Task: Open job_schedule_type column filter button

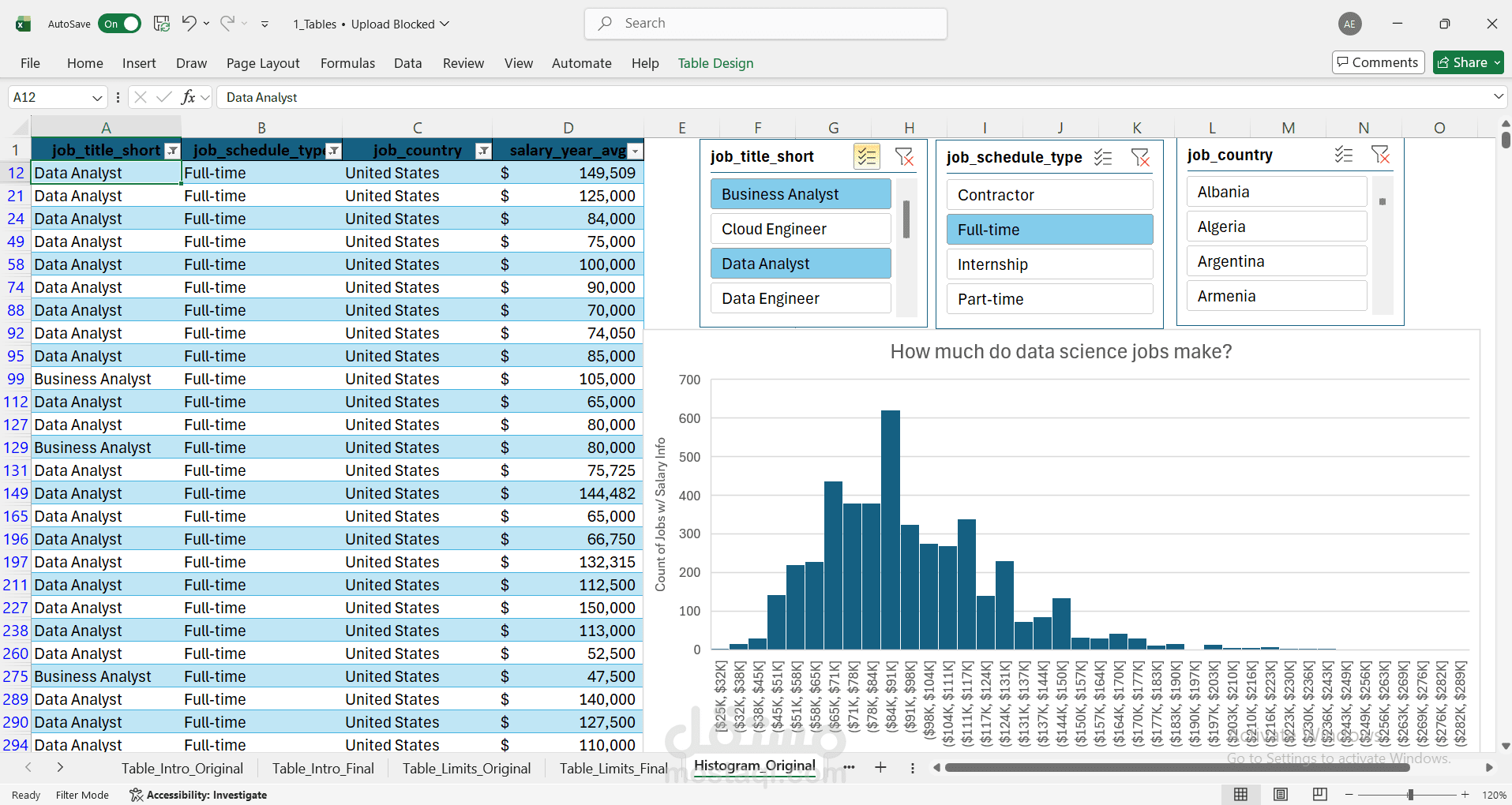Action: 334,151
